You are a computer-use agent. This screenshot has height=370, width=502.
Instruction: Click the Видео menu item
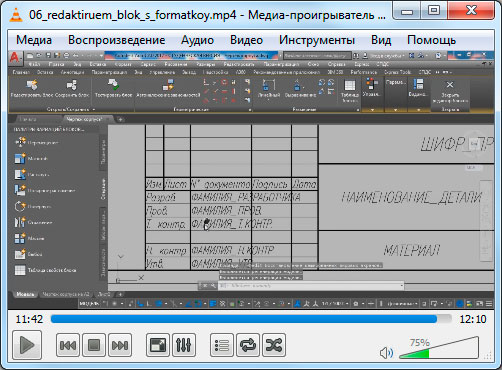pos(246,40)
